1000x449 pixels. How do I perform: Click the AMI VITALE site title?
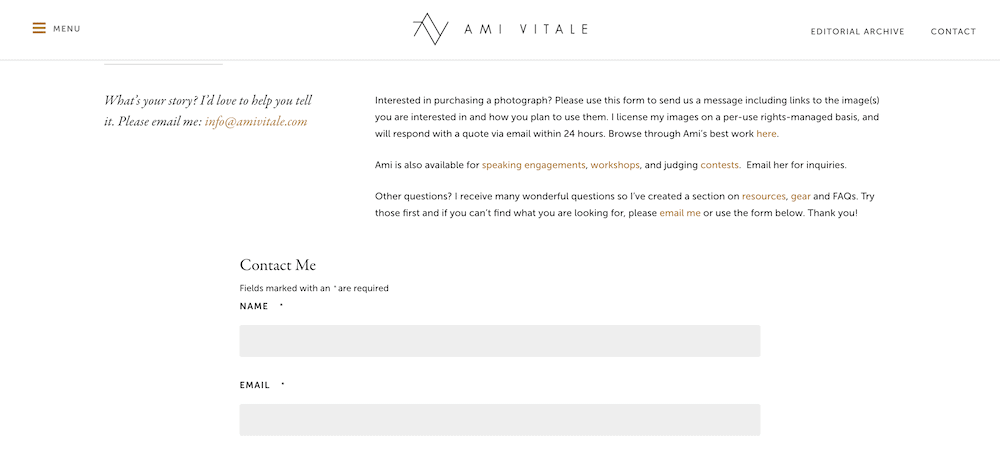[526, 29]
